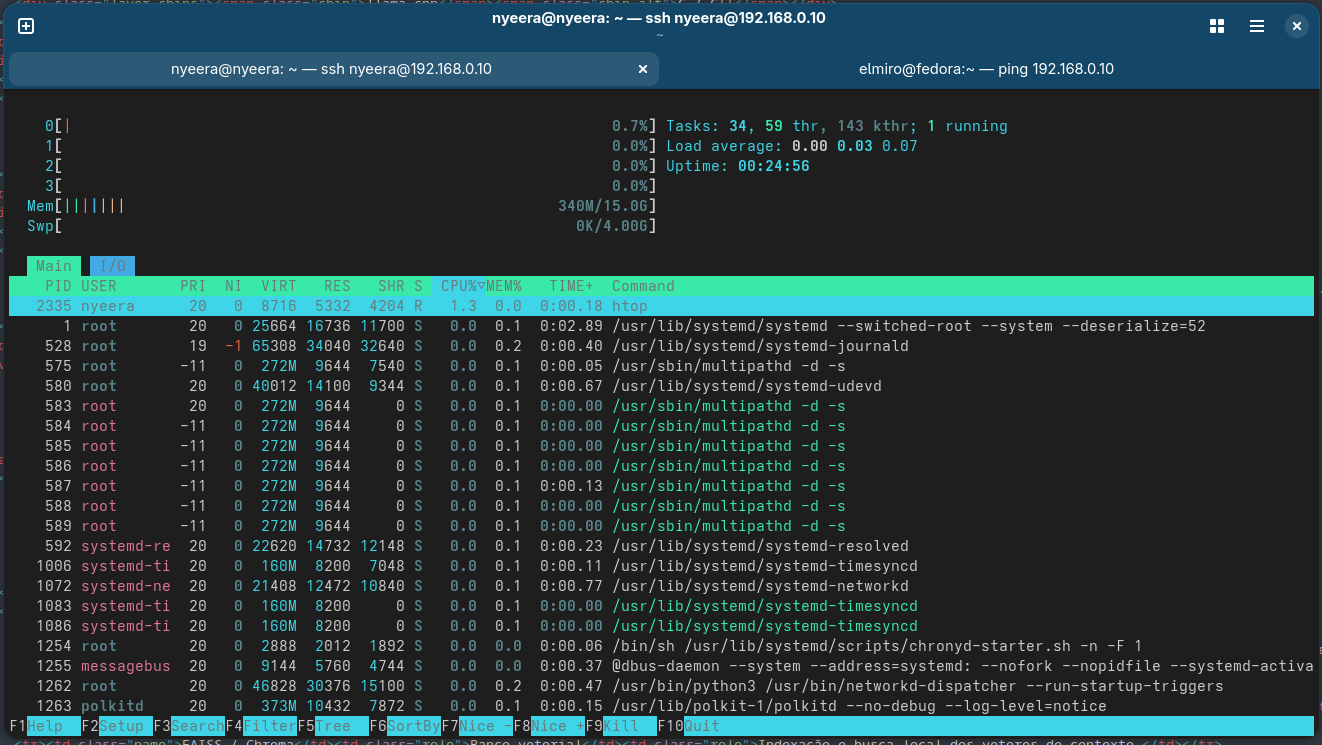Close the terminal window

coord(1297,27)
